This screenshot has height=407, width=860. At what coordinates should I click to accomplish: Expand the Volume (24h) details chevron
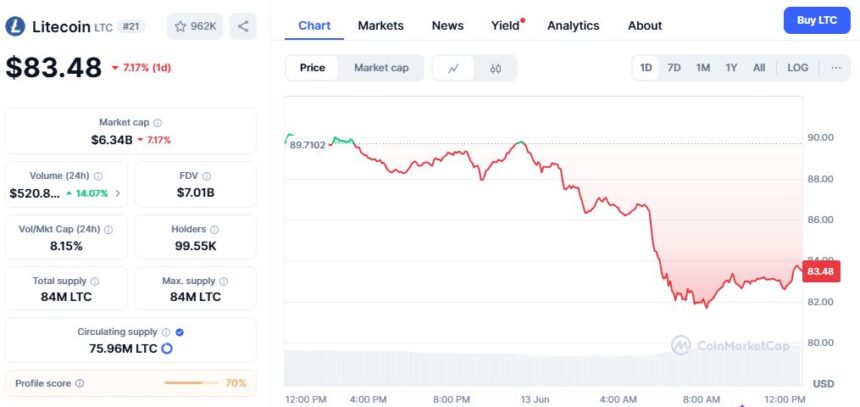click(x=118, y=193)
